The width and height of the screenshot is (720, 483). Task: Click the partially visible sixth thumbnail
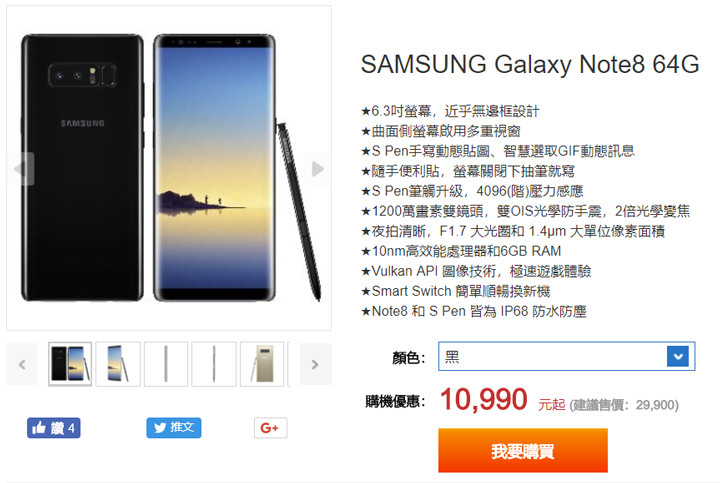pyautogui.click(x=289, y=364)
